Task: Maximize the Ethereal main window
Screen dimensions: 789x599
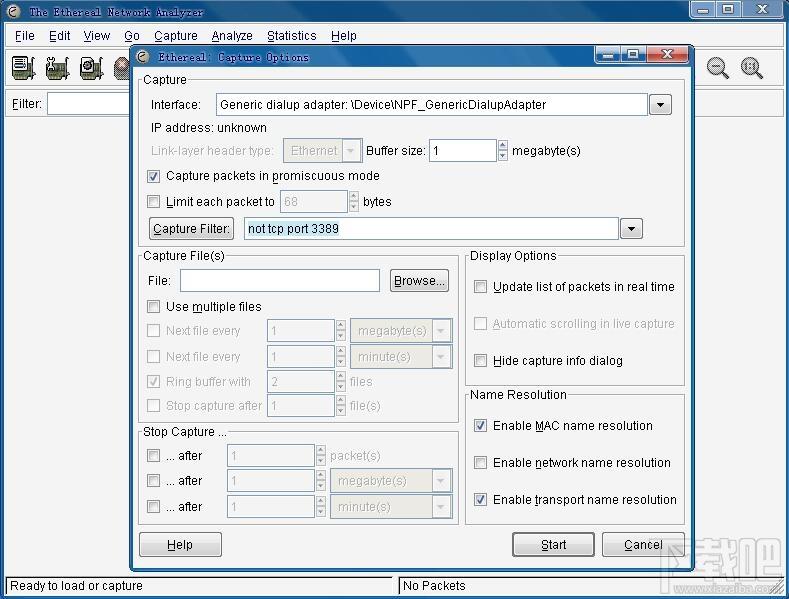Action: tap(728, 10)
